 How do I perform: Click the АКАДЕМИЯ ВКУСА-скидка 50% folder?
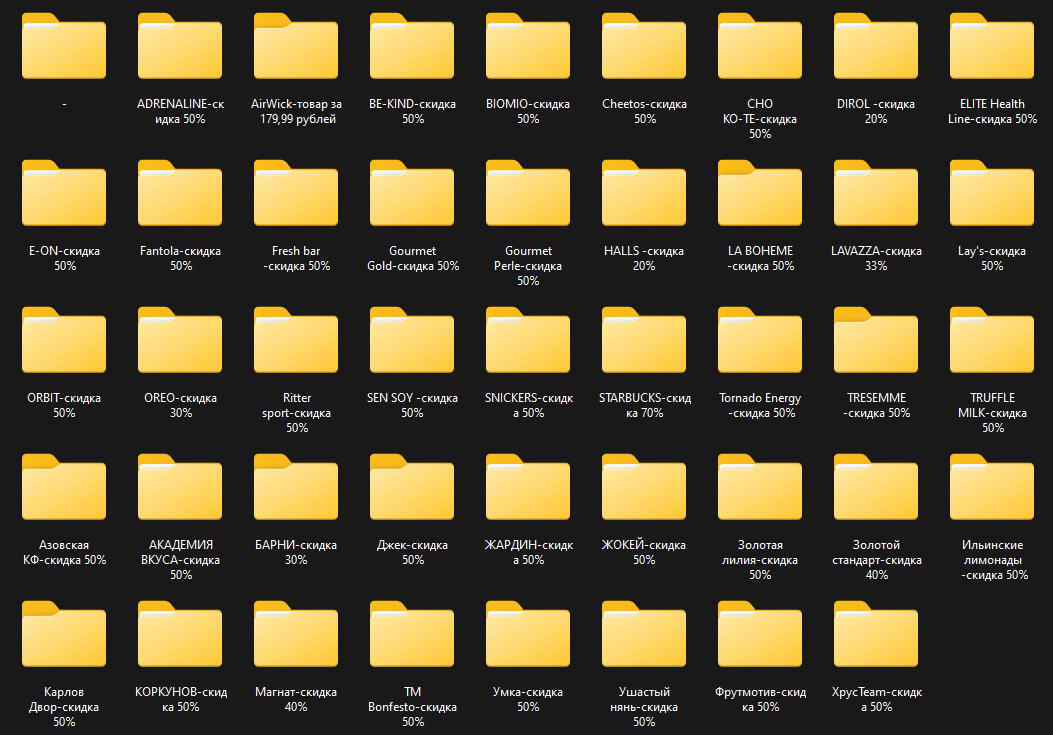(x=180, y=487)
